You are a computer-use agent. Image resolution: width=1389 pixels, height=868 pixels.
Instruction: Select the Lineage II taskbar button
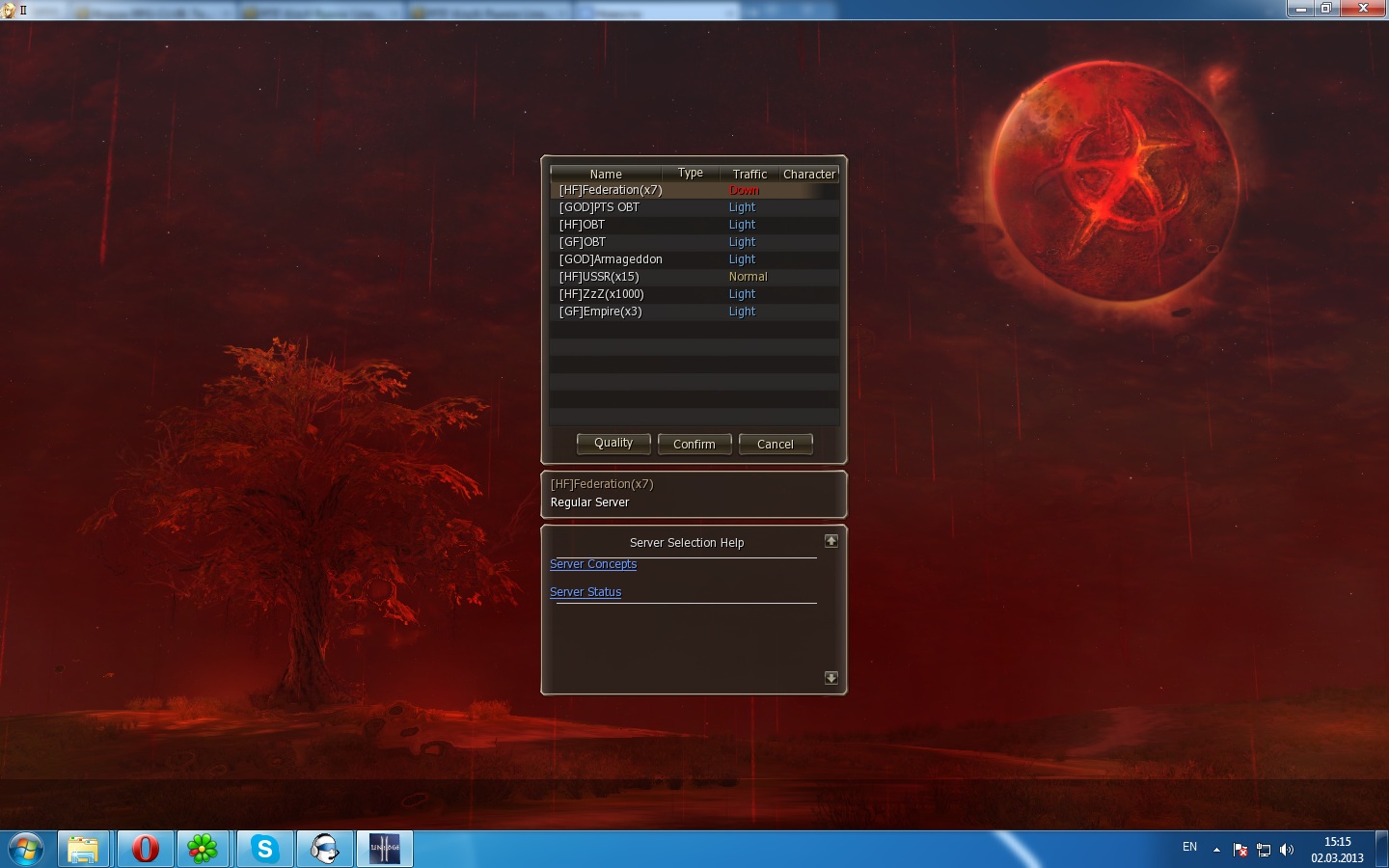(385, 850)
